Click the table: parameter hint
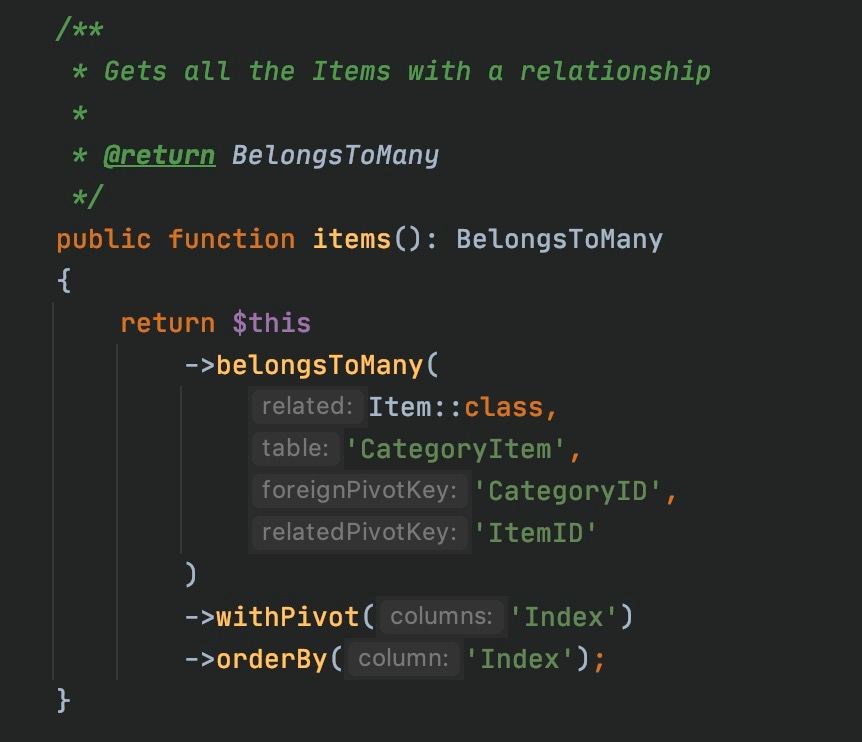This screenshot has height=742, width=862. click(x=295, y=448)
